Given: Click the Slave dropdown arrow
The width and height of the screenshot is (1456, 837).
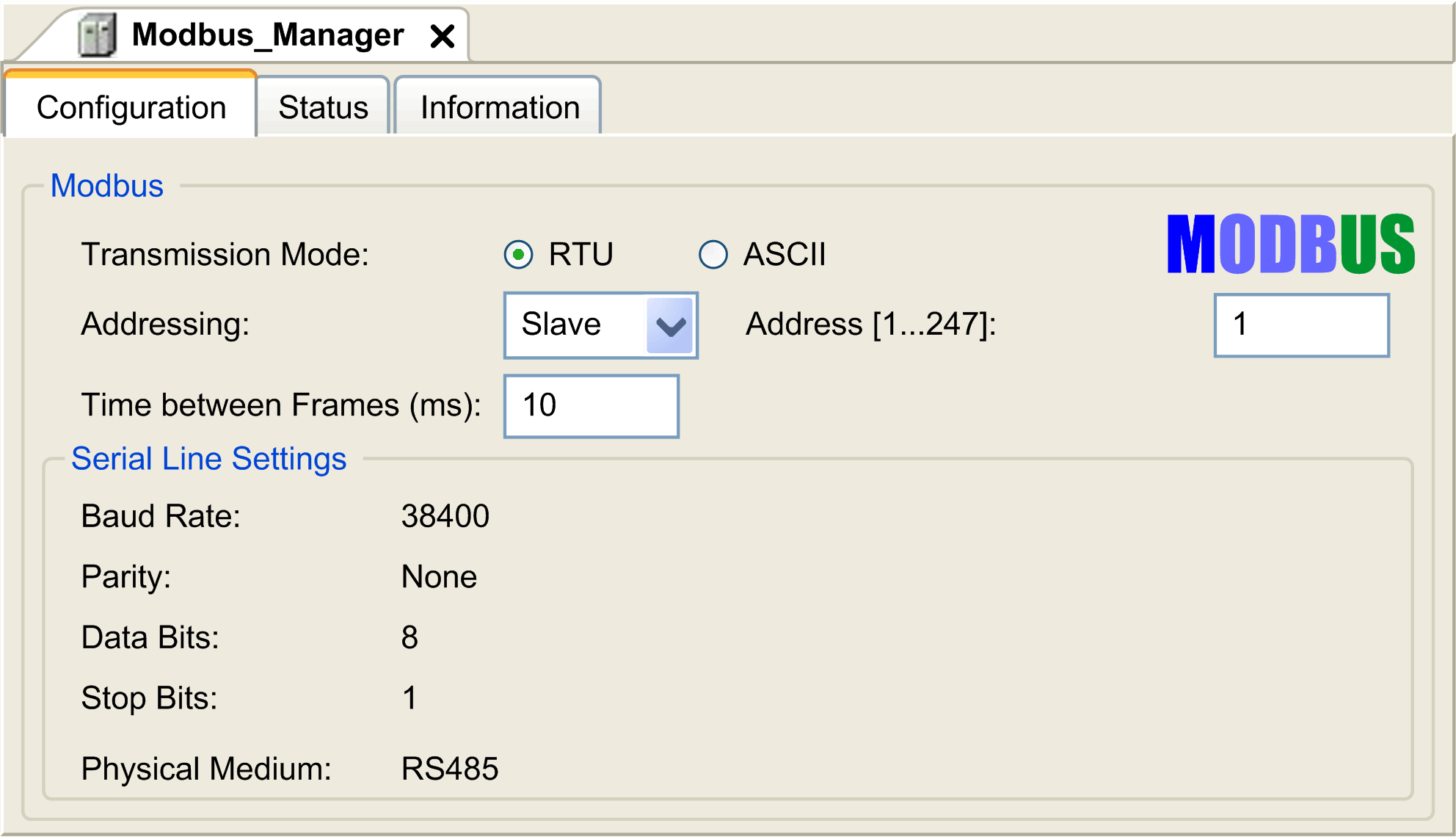Looking at the screenshot, I should 669,325.
